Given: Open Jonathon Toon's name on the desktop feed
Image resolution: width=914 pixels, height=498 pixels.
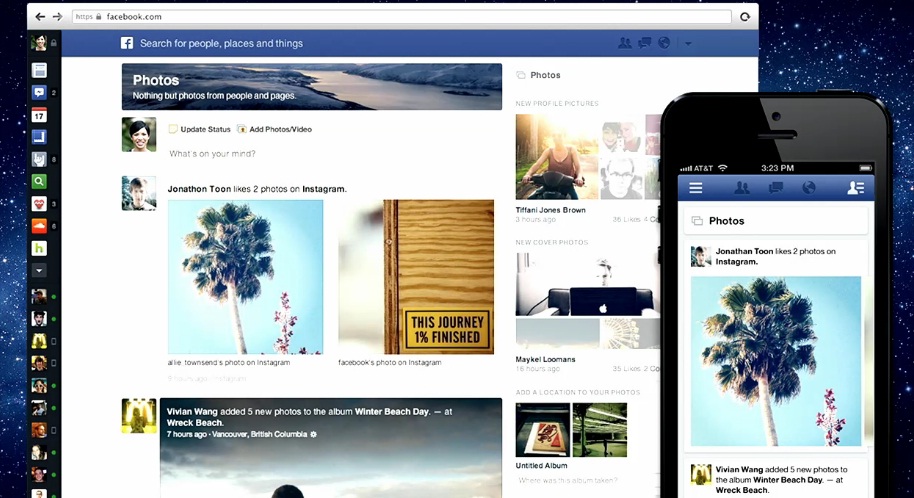Looking at the screenshot, I should pos(199,189).
